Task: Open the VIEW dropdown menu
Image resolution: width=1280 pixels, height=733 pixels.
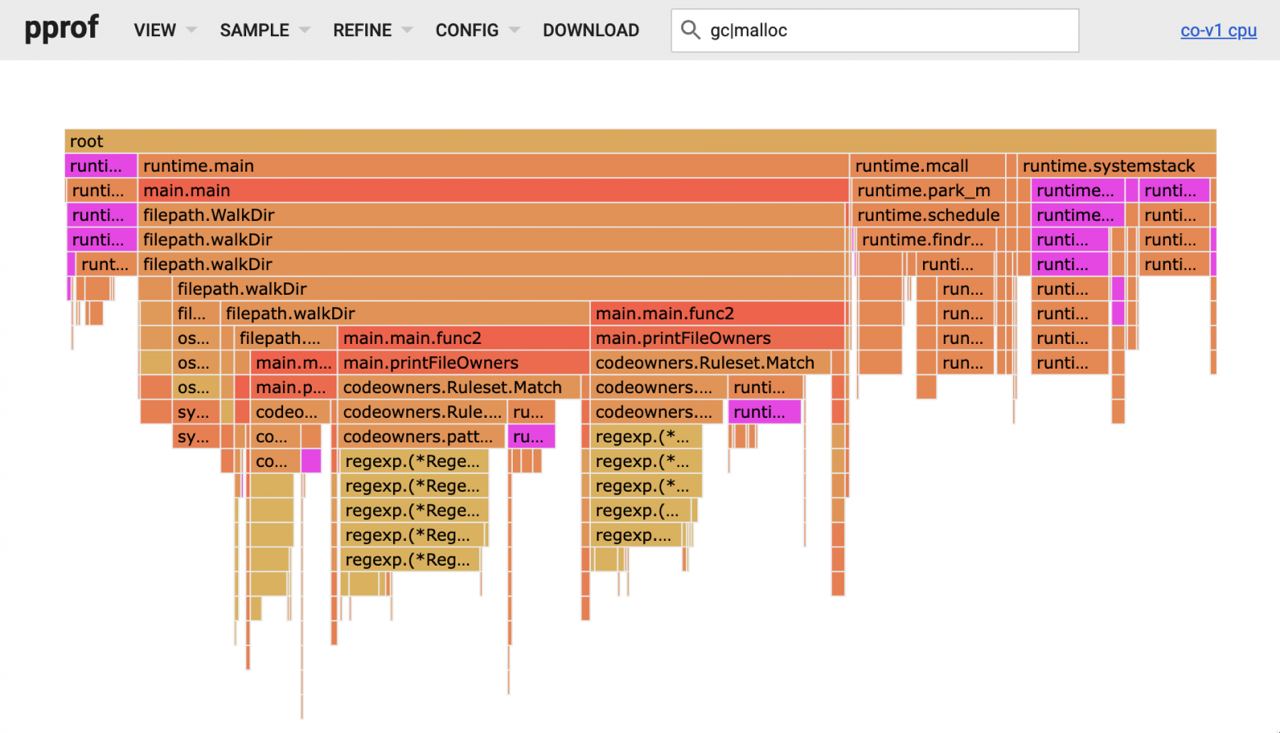Action: pyautogui.click(x=165, y=30)
